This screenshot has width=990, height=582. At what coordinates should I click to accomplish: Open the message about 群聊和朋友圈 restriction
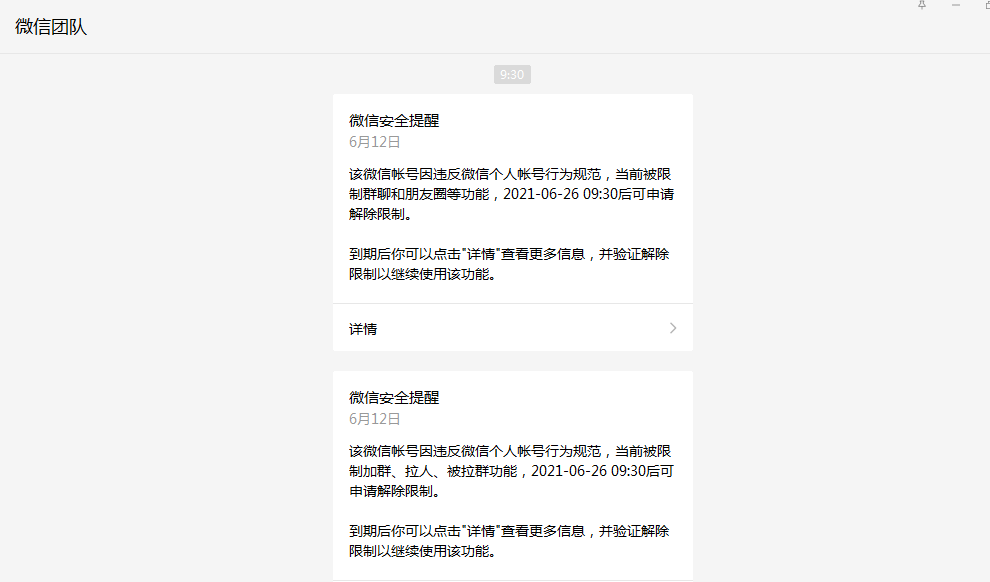(x=511, y=194)
